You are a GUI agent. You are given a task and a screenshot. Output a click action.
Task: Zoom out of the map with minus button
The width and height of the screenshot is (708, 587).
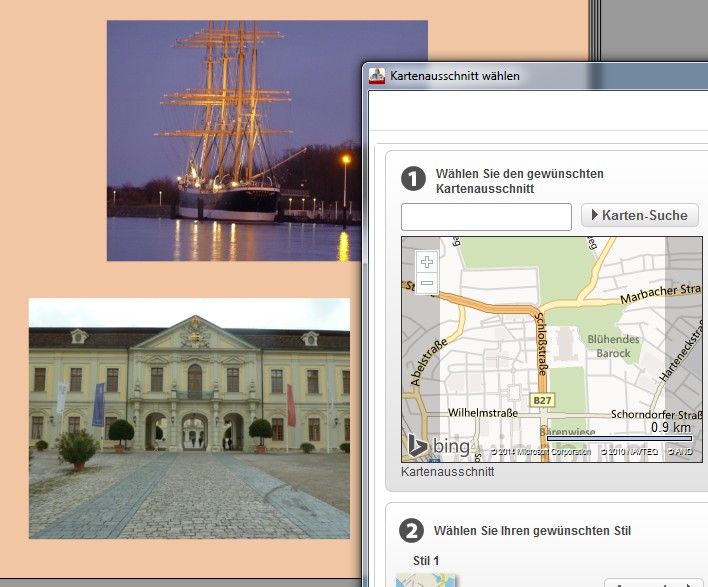tap(427, 283)
